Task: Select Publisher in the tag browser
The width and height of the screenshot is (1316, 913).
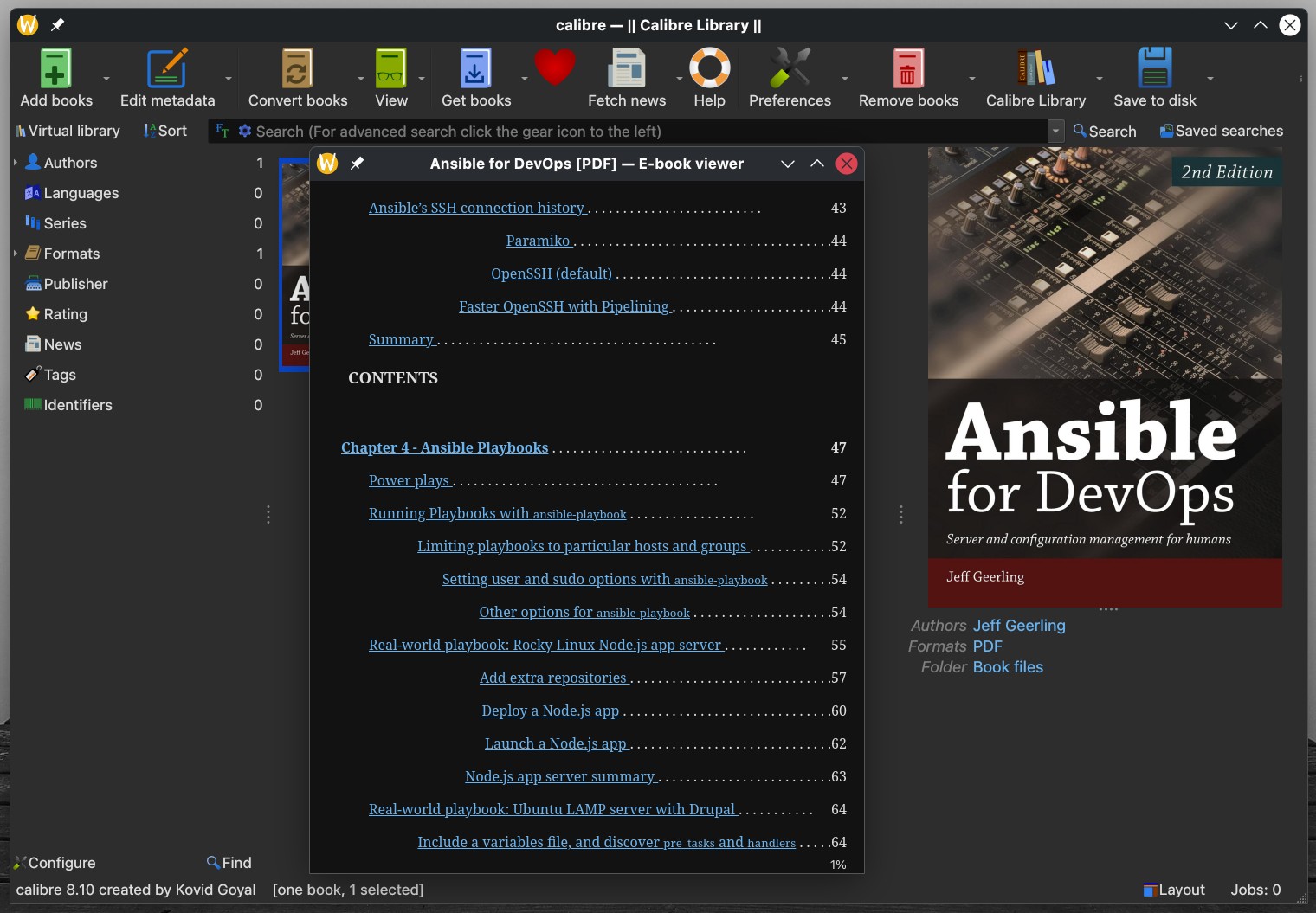Action: (x=76, y=284)
